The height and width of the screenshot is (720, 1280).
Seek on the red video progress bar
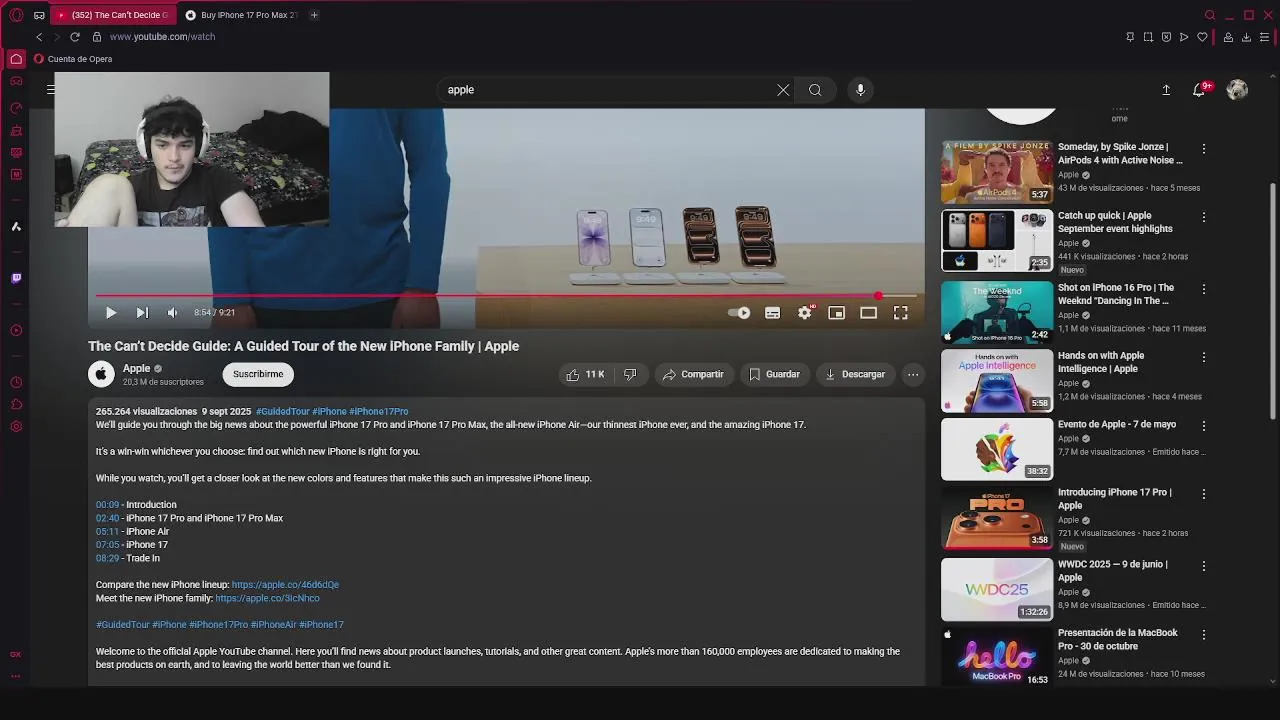click(x=505, y=296)
